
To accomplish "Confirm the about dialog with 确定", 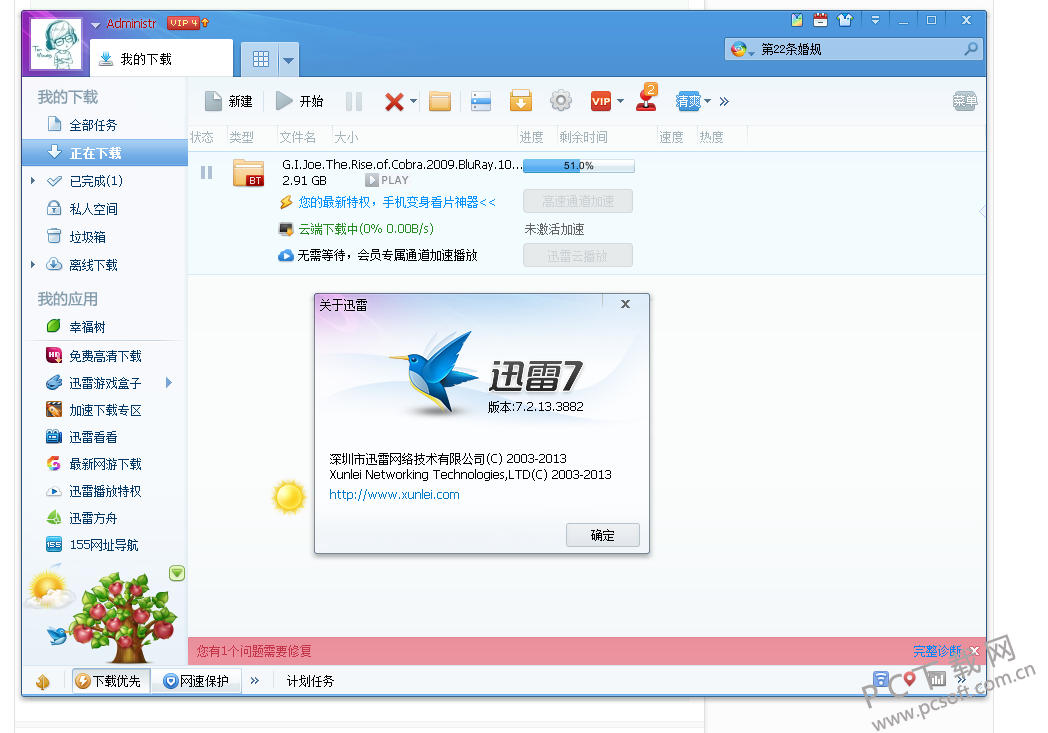I will point(603,535).
